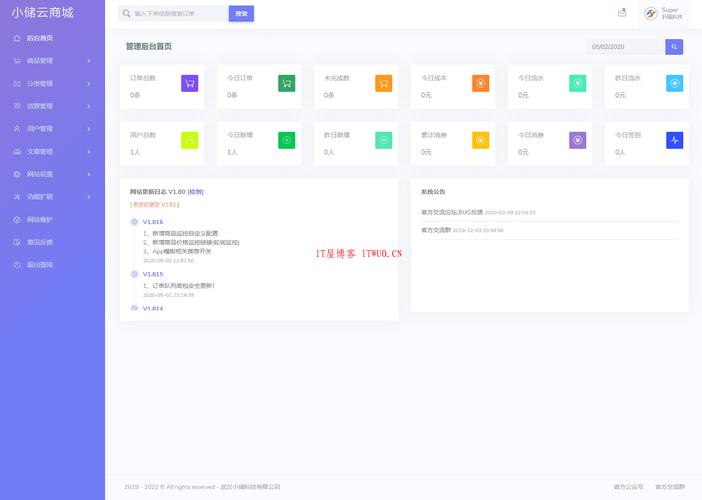Click the sidebar icon beside 文章管理
Screen dimensions: 702x500
pos(17,152)
